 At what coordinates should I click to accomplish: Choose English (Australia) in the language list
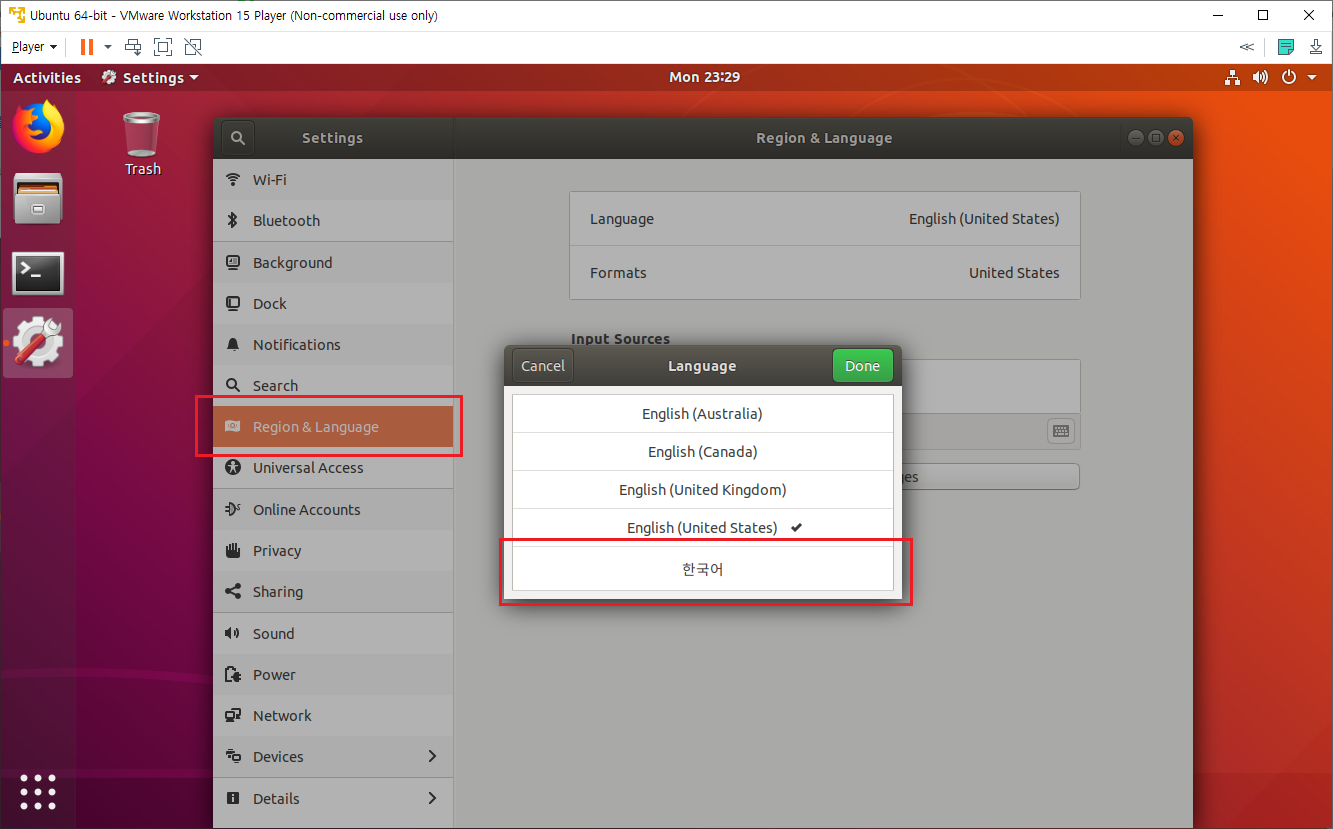point(702,414)
